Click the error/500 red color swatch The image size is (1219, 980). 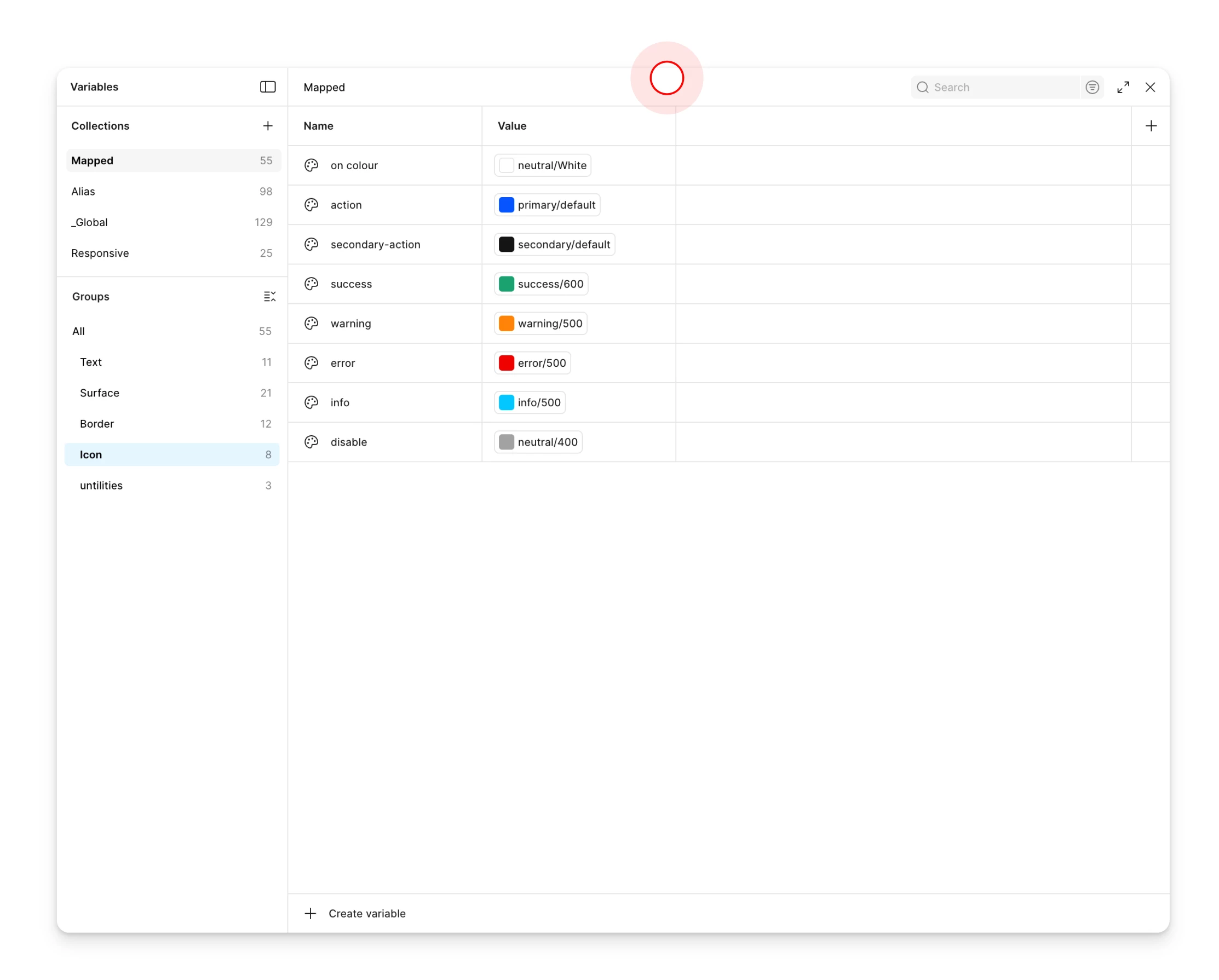coord(506,363)
